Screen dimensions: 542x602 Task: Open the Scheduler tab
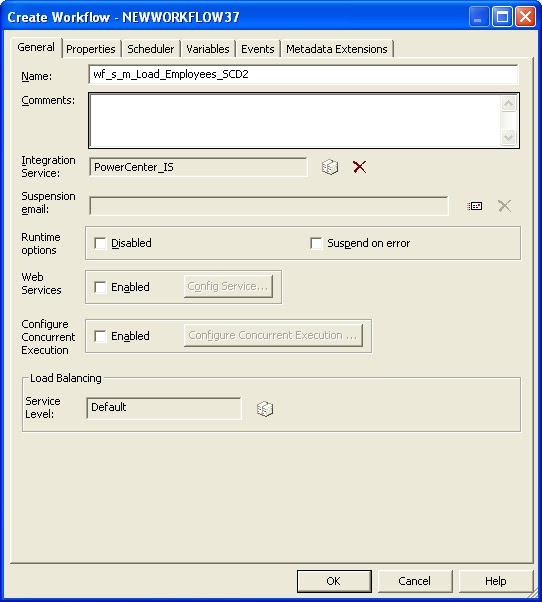pos(150,49)
